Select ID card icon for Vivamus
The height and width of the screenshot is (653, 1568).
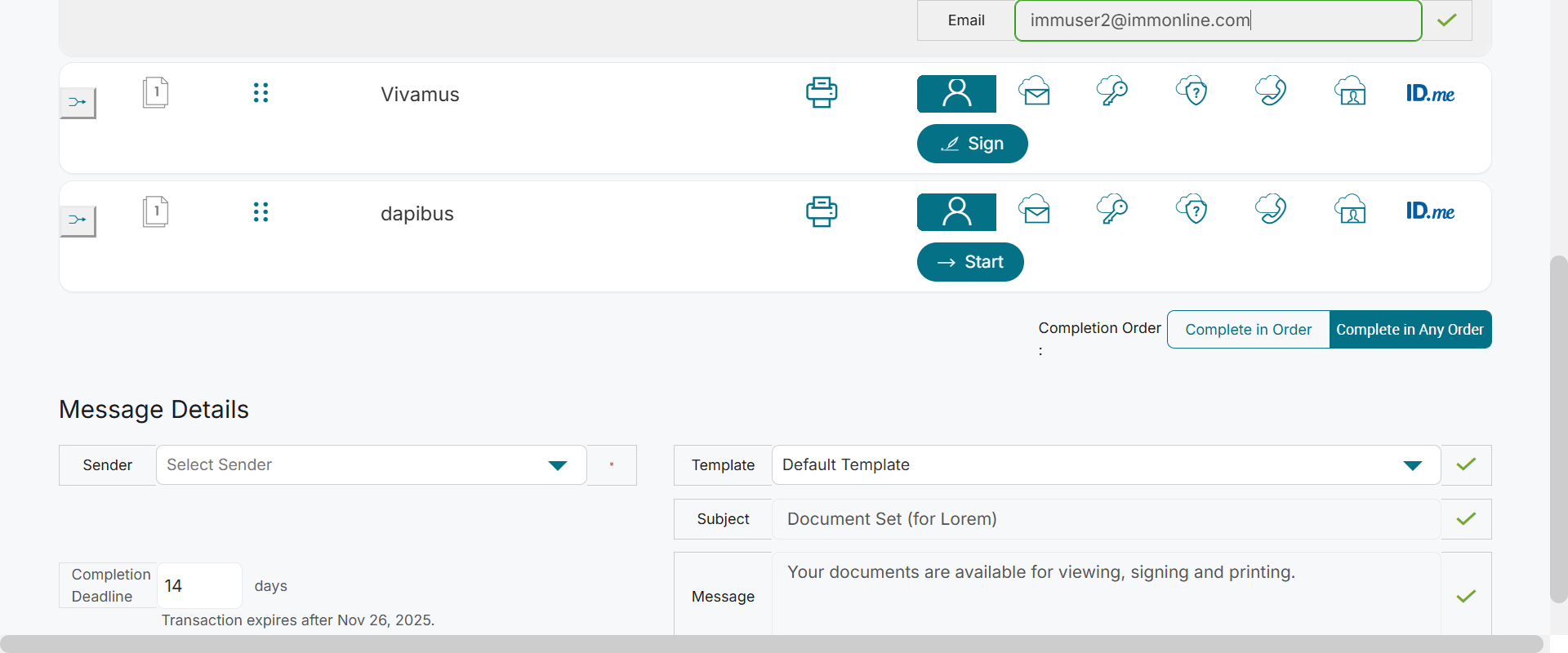pyautogui.click(x=1350, y=91)
